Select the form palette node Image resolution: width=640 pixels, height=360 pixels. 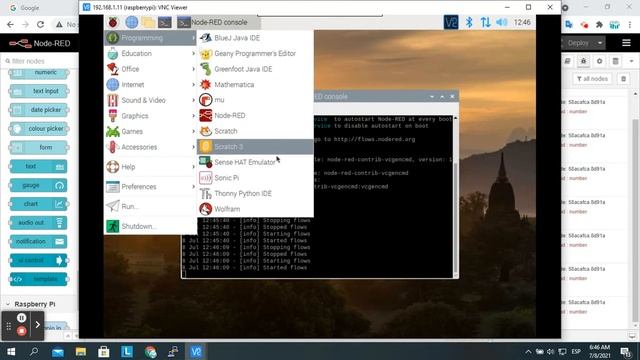click(x=39, y=147)
